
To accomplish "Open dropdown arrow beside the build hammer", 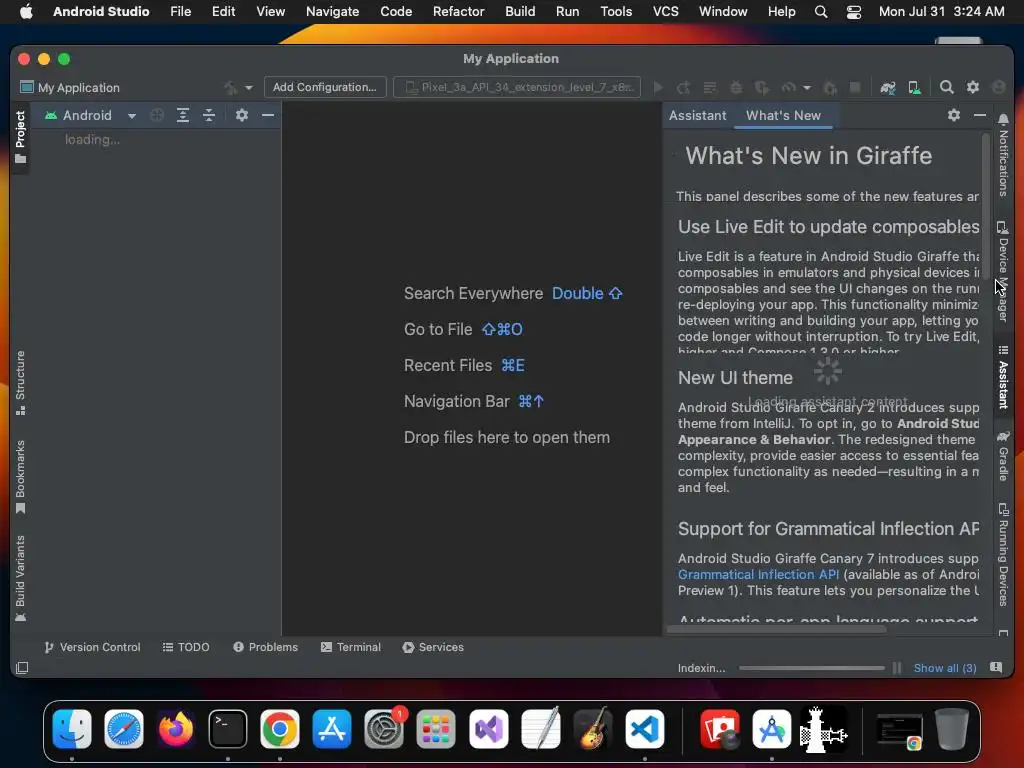I will [249, 88].
